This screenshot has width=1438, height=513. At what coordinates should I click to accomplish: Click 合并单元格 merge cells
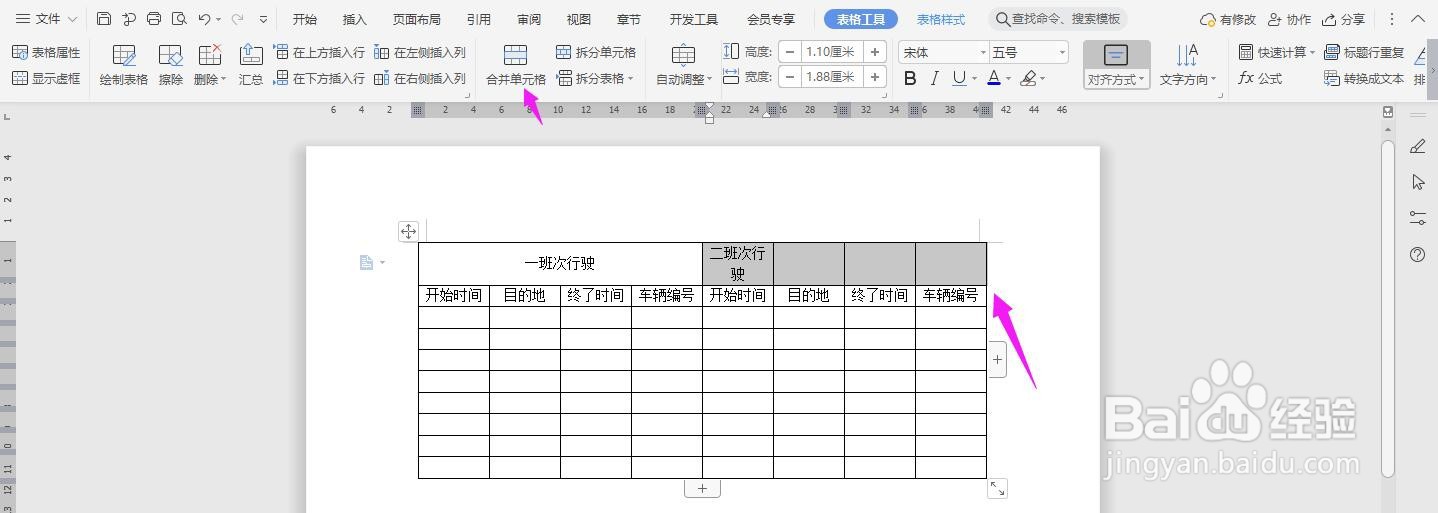(x=516, y=66)
